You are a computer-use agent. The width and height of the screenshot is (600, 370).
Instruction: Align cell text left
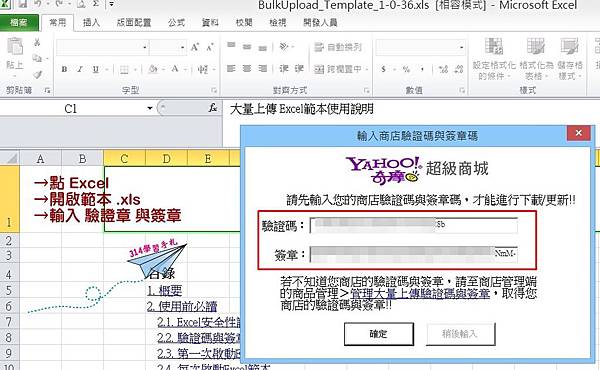(x=231, y=68)
